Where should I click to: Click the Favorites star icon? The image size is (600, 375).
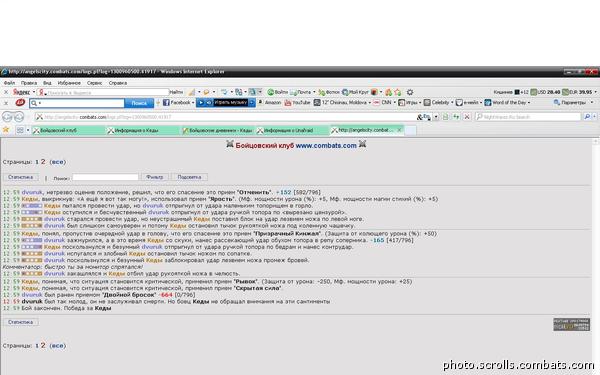[6, 130]
